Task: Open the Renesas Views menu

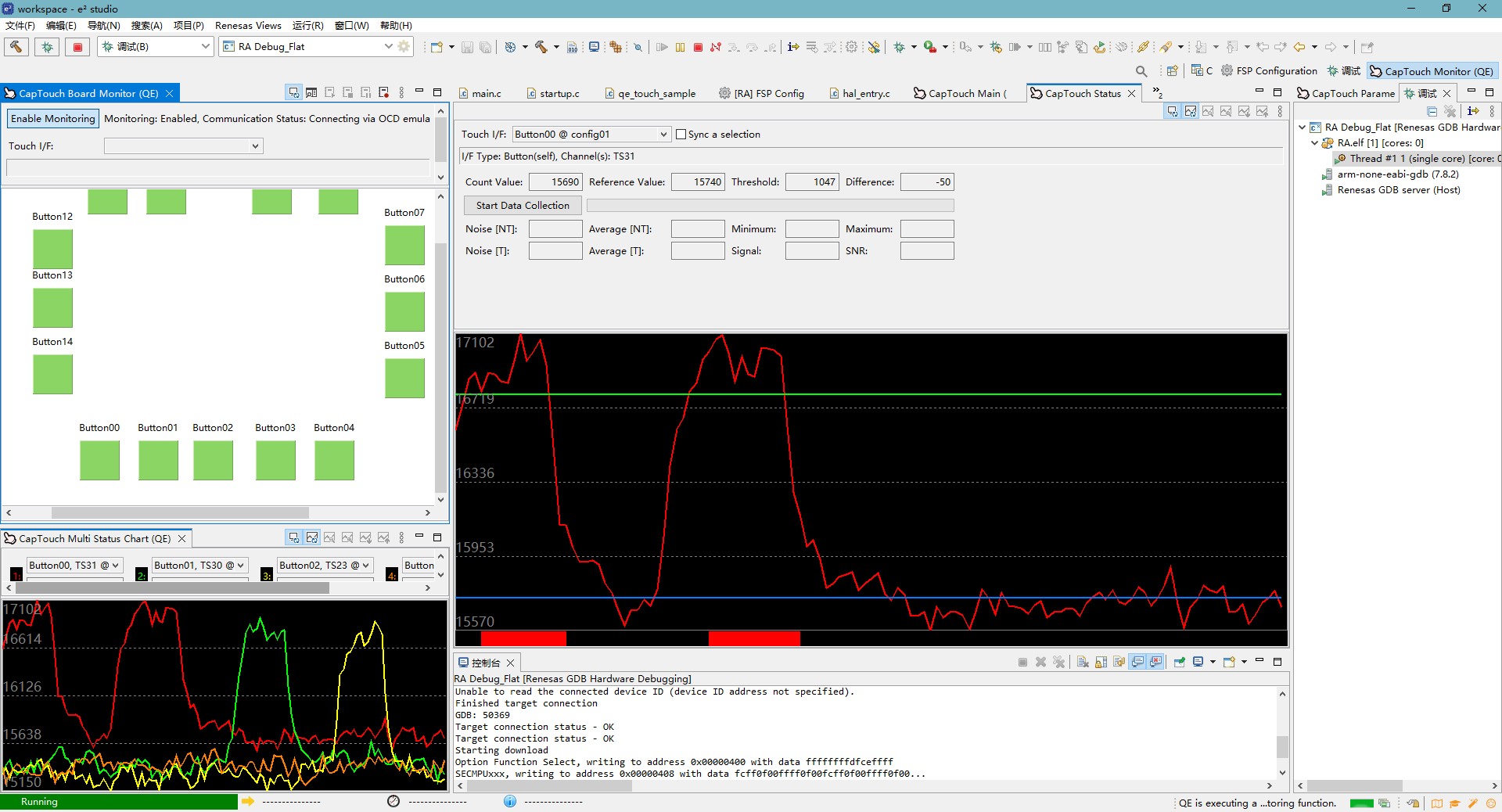Action: tap(248, 26)
